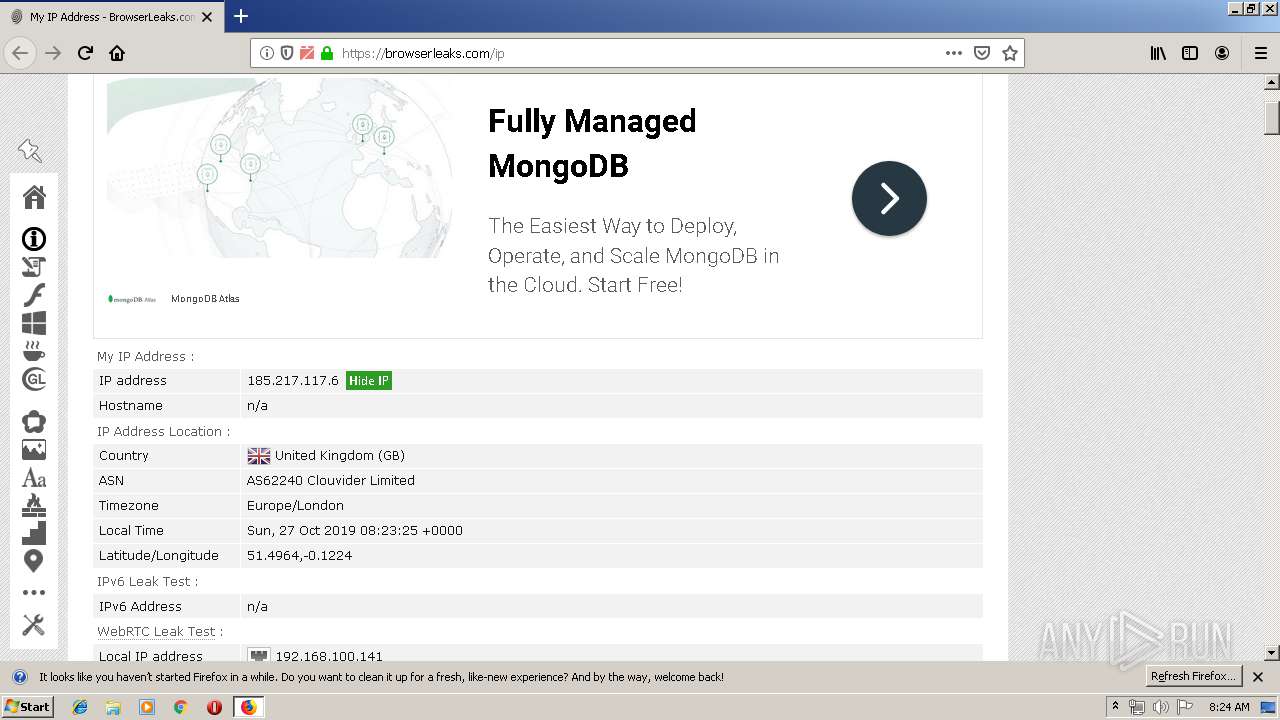Pin the BrowserLeaks sidebar with pushpin icon
Image resolution: width=1280 pixels, height=720 pixels.
point(30,151)
